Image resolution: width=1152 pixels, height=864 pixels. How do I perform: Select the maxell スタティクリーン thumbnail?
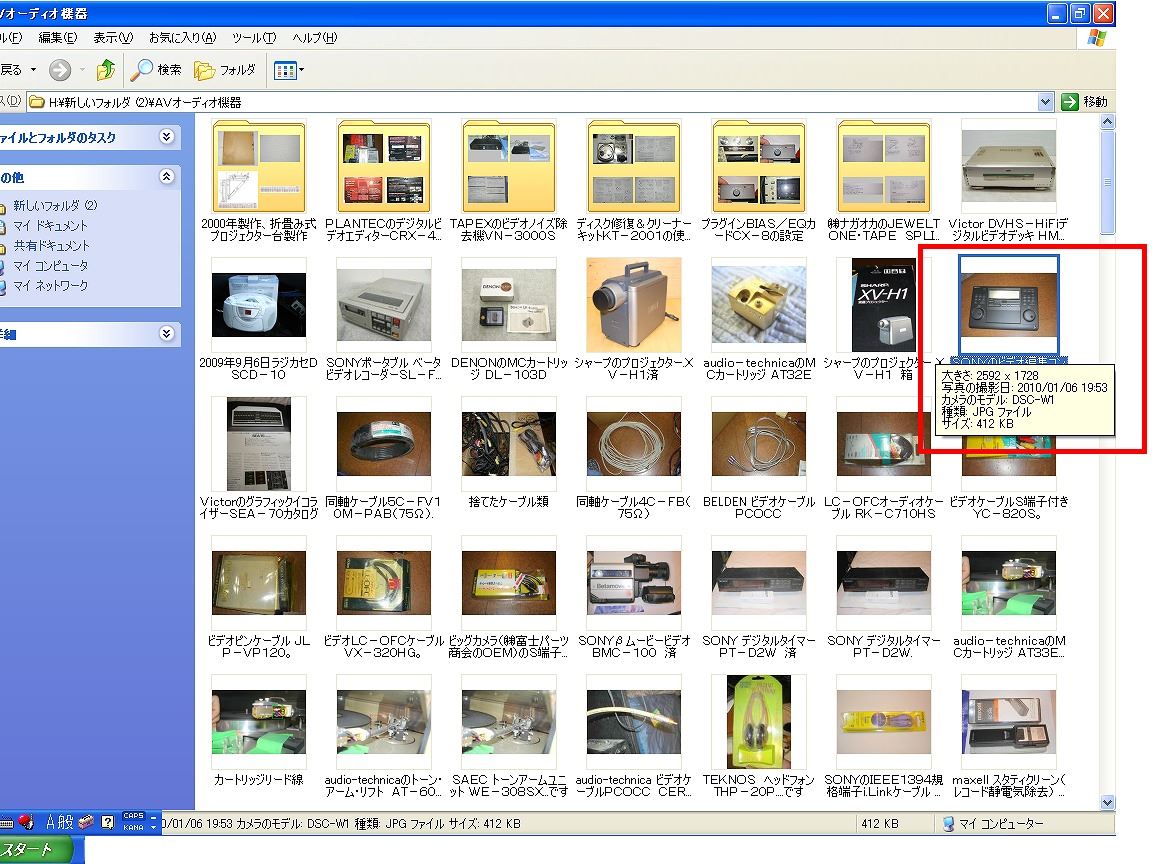(x=1008, y=721)
